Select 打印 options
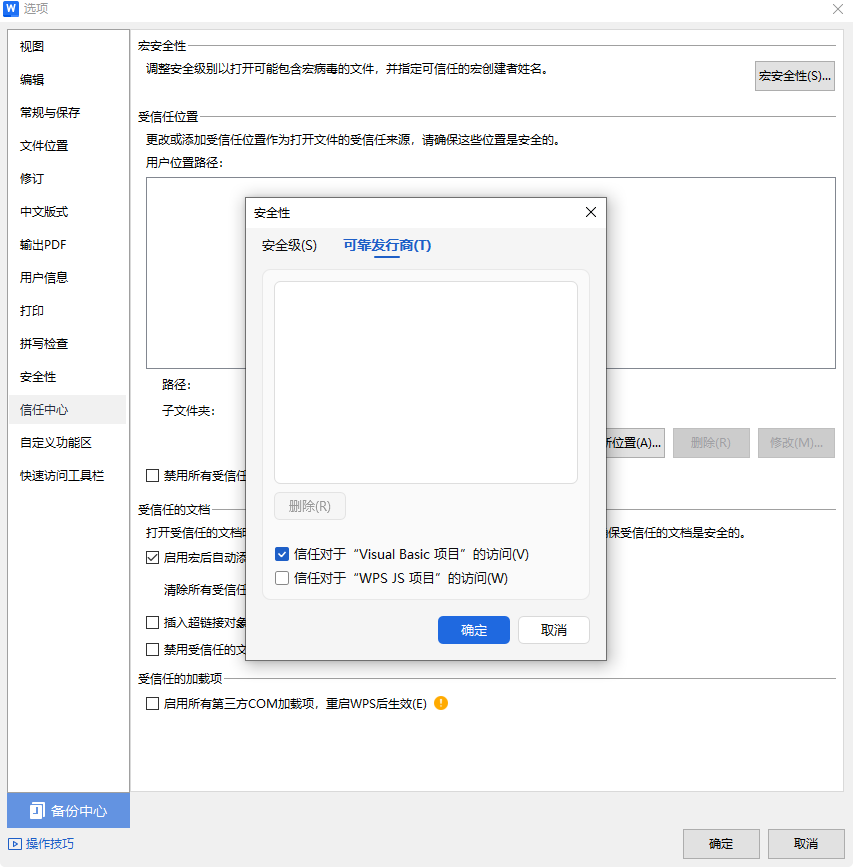This screenshot has width=853, height=867. pyautogui.click(x=67, y=311)
